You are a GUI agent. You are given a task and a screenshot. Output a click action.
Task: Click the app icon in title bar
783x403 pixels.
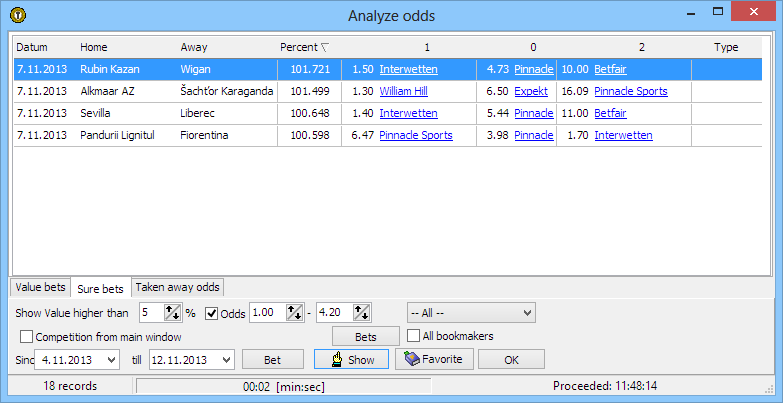click(x=13, y=14)
